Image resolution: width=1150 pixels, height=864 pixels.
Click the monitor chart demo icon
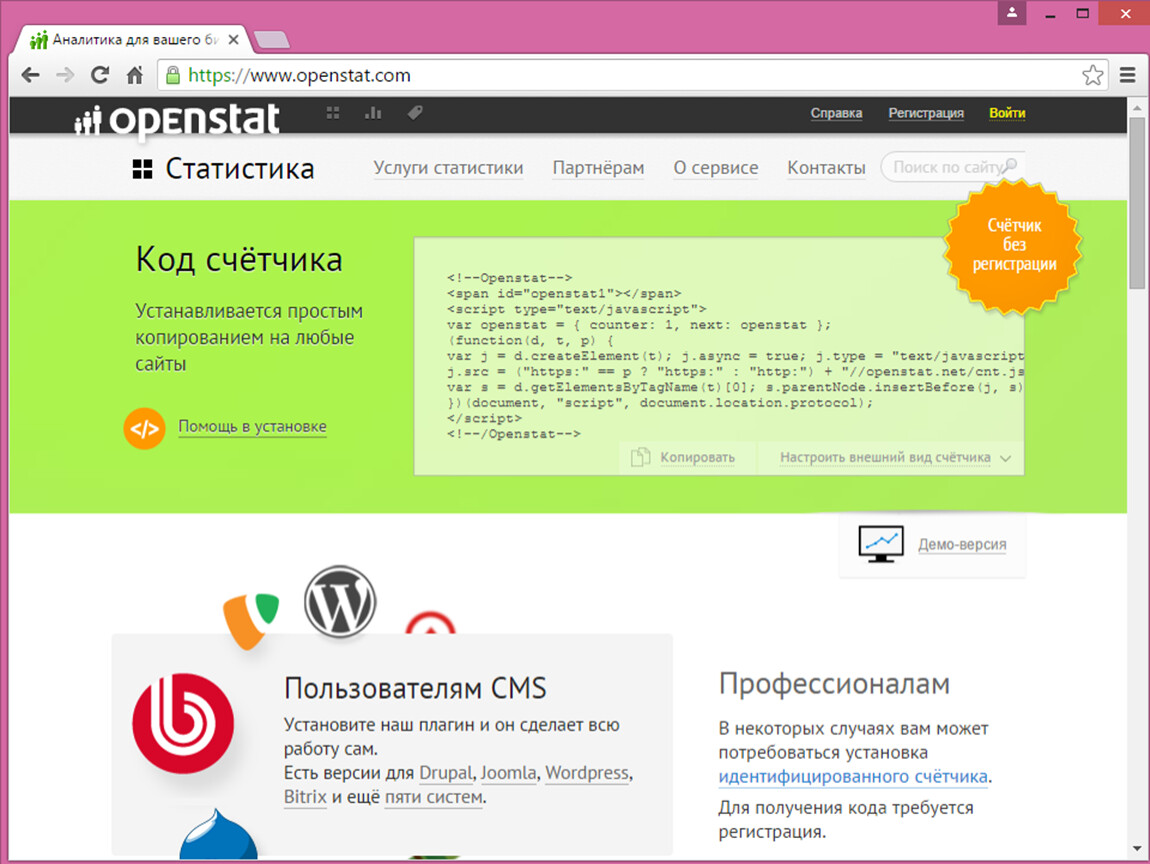point(881,544)
